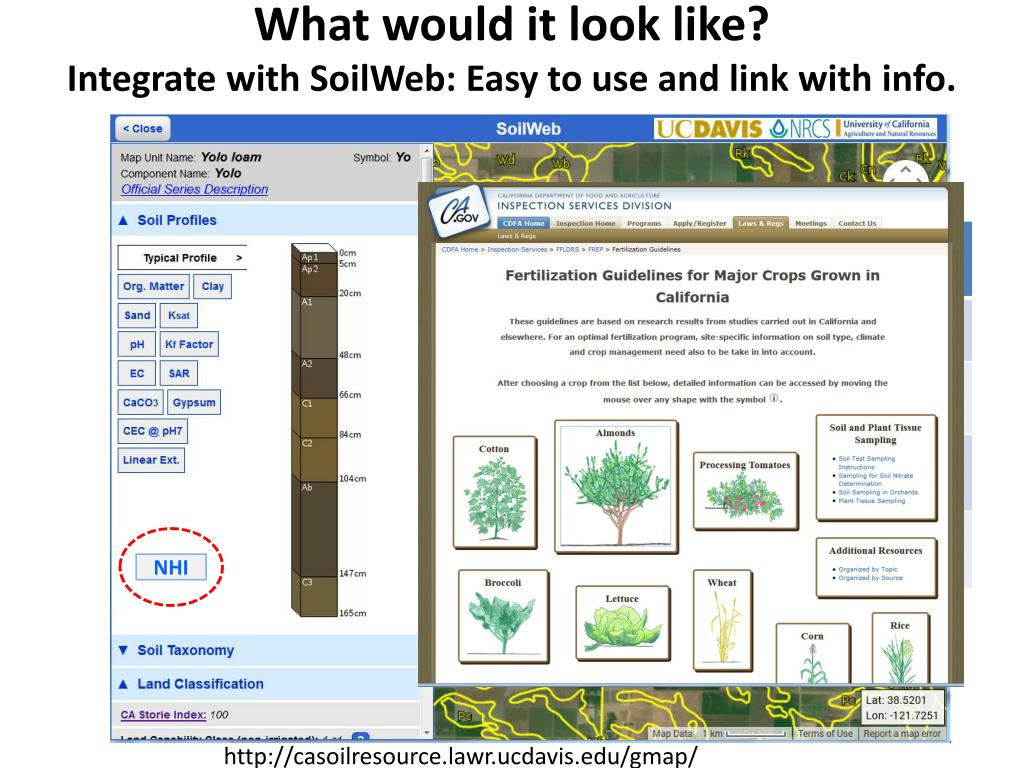Show the Kf Factor profile
Viewport: 1024px width, 768px height.
tap(189, 344)
